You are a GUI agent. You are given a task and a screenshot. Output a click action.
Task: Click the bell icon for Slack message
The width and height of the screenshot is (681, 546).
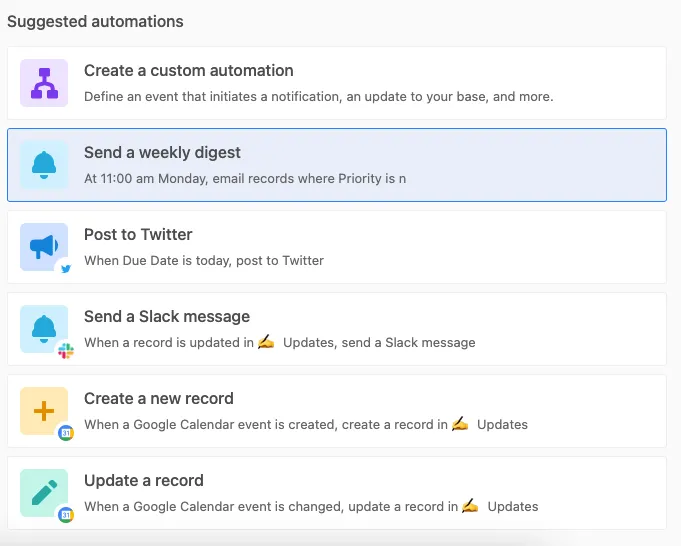tap(44, 329)
